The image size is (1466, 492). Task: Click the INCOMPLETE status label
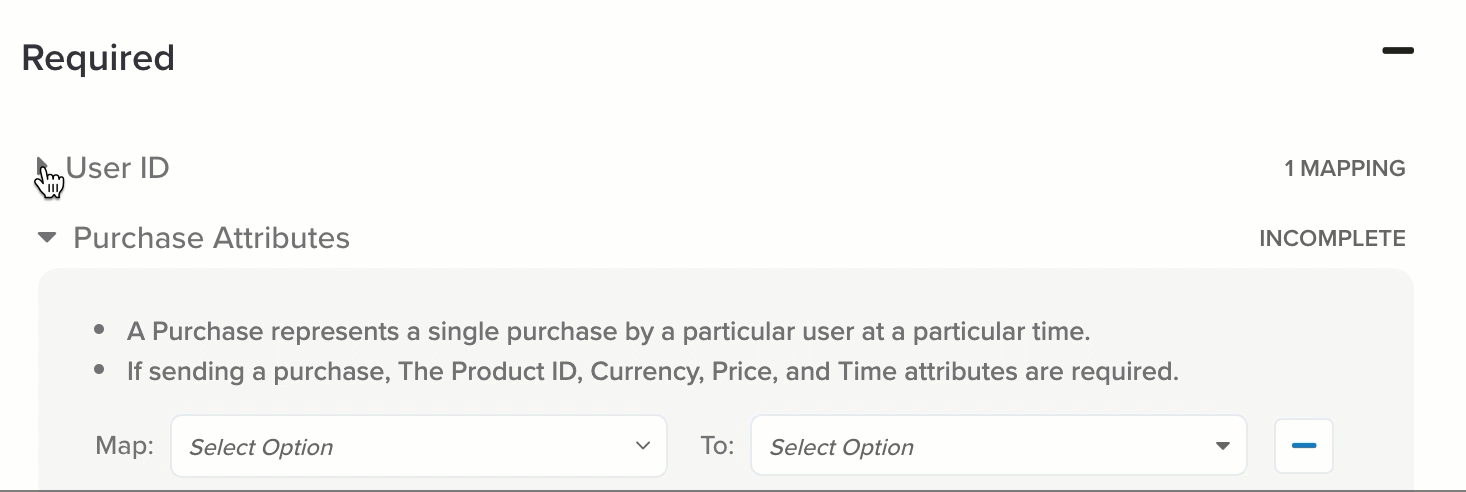tap(1331, 239)
